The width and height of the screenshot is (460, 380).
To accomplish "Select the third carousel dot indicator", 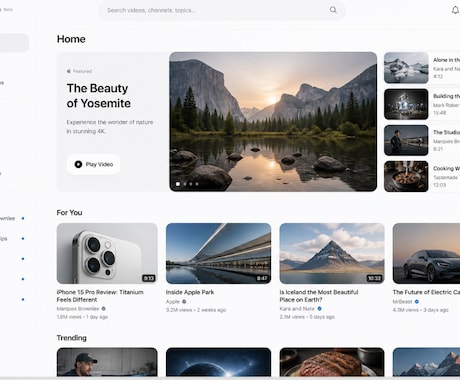I will (x=191, y=184).
